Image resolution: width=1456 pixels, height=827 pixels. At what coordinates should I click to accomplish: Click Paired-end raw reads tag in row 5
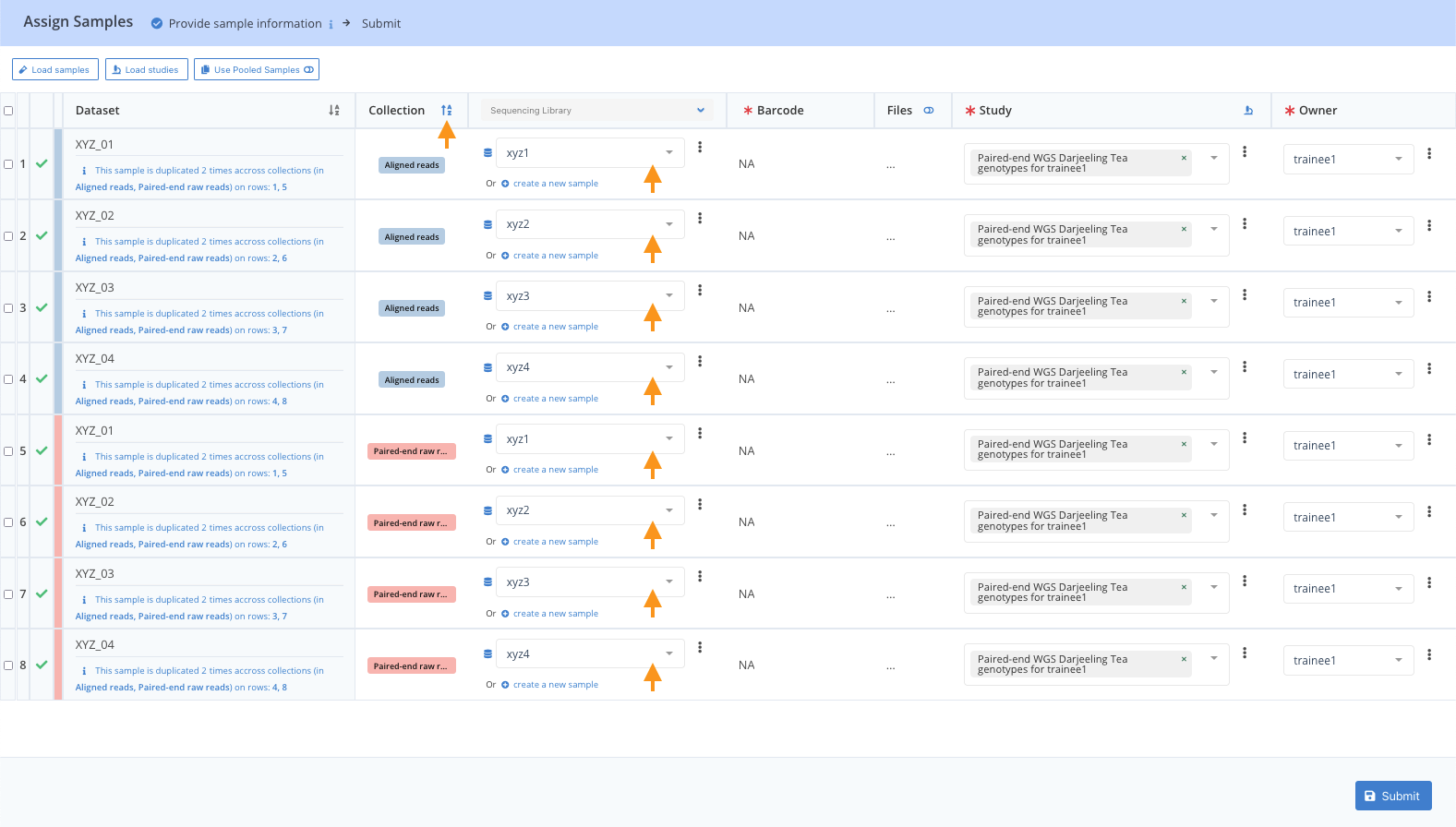(x=412, y=451)
